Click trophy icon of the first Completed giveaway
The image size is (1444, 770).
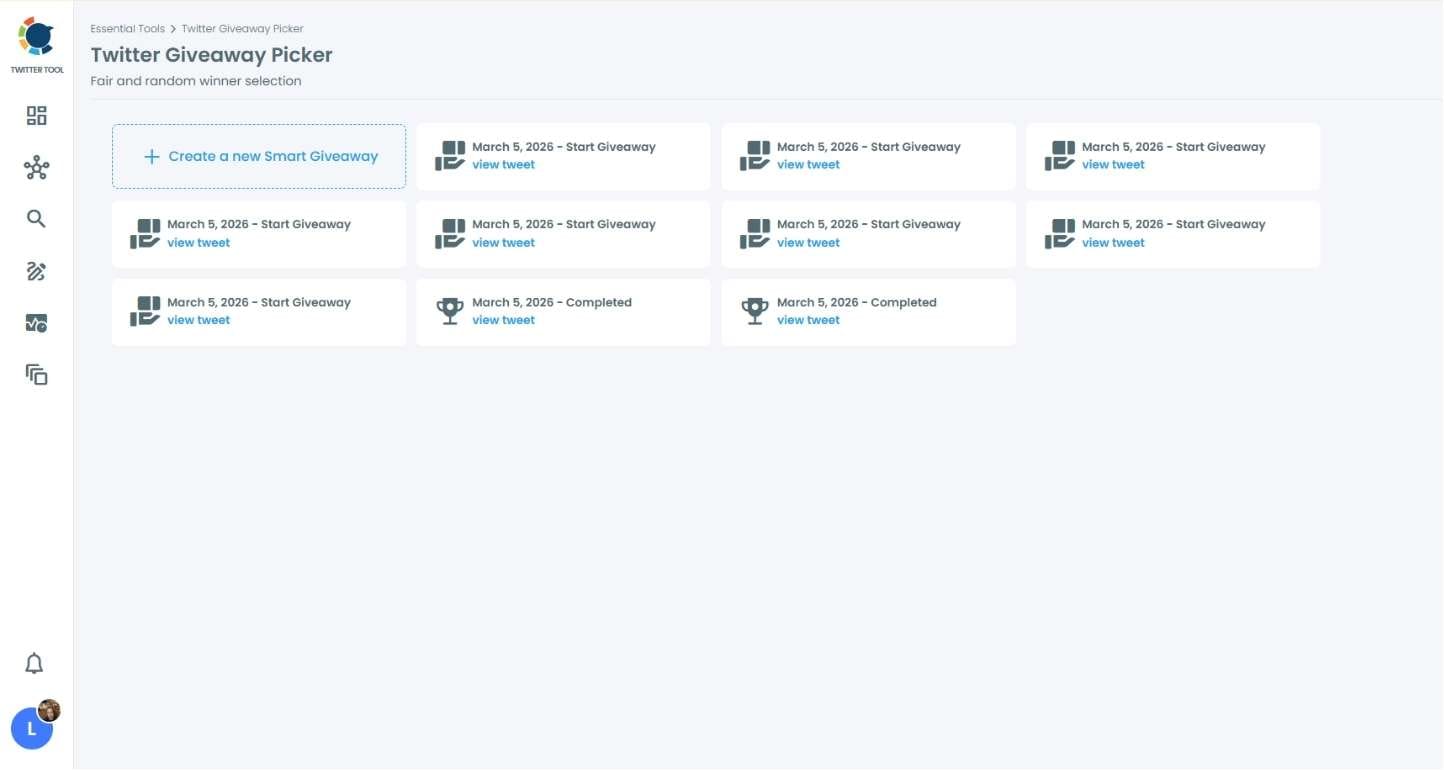pyautogui.click(x=450, y=311)
